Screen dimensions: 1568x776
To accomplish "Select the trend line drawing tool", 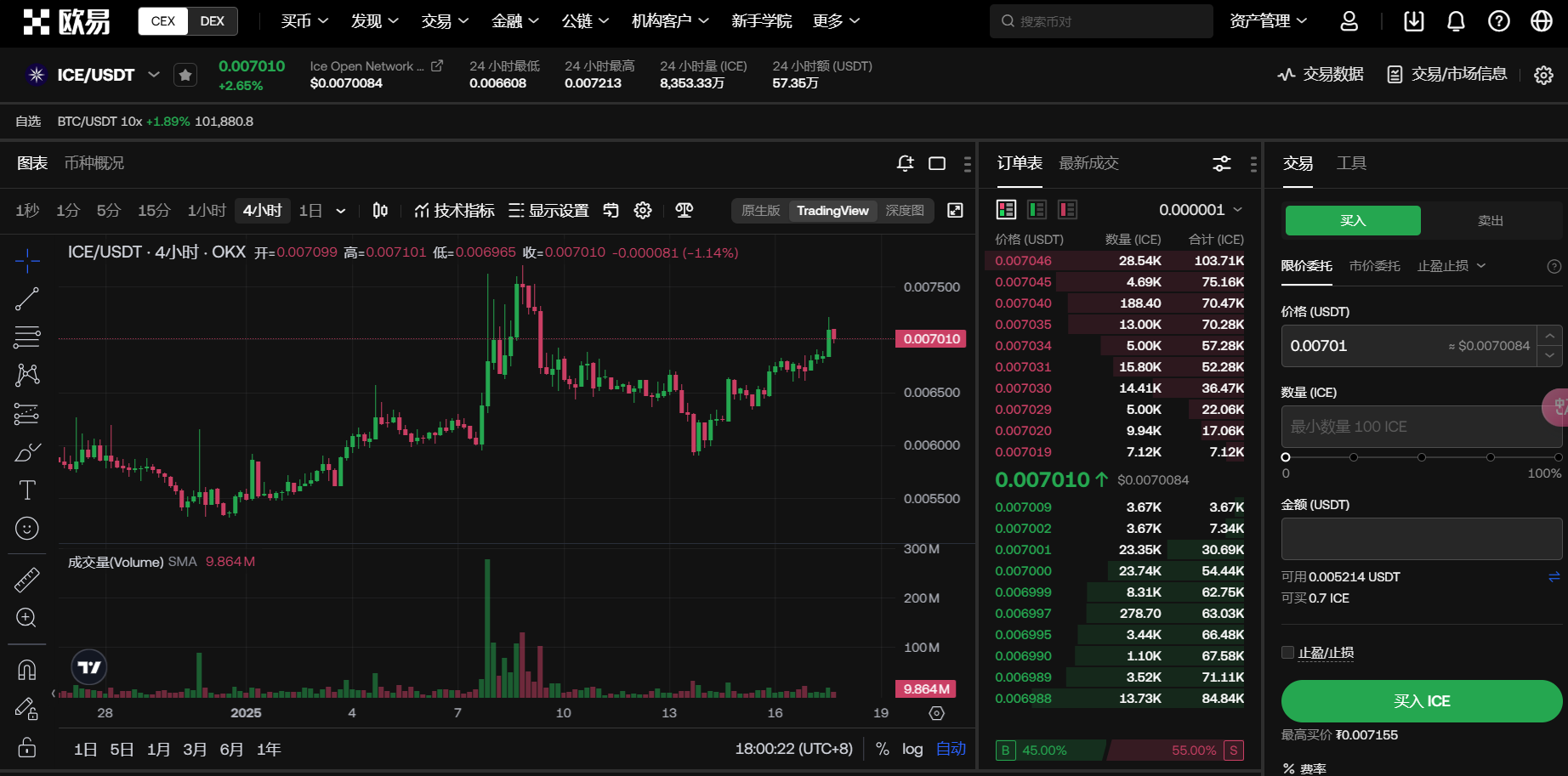I will pos(27,298).
